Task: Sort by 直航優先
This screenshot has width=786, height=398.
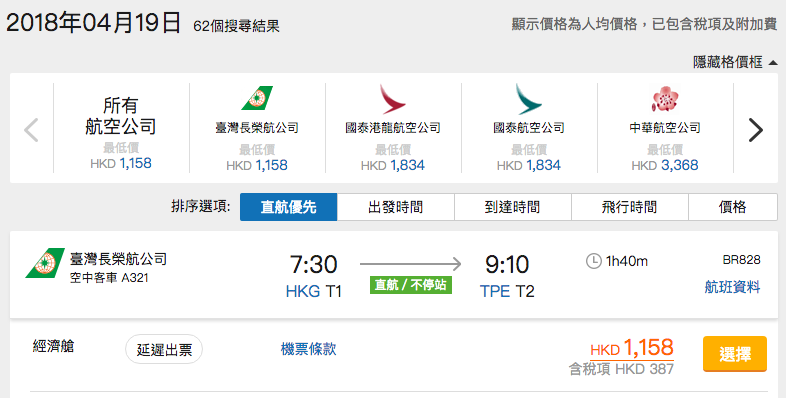Action: 289,207
